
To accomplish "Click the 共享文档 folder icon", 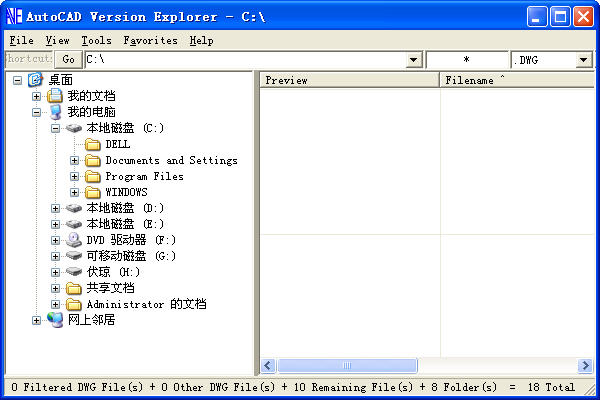I will (x=73, y=288).
